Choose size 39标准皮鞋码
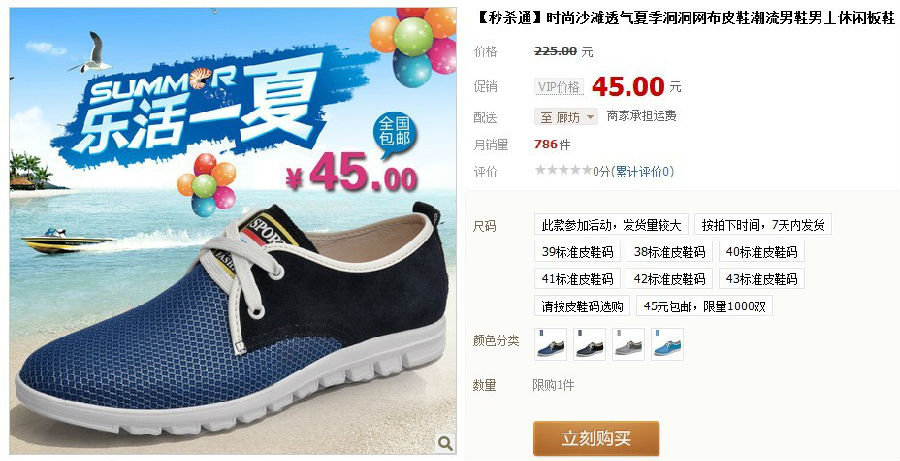900x461 pixels. [x=577, y=252]
